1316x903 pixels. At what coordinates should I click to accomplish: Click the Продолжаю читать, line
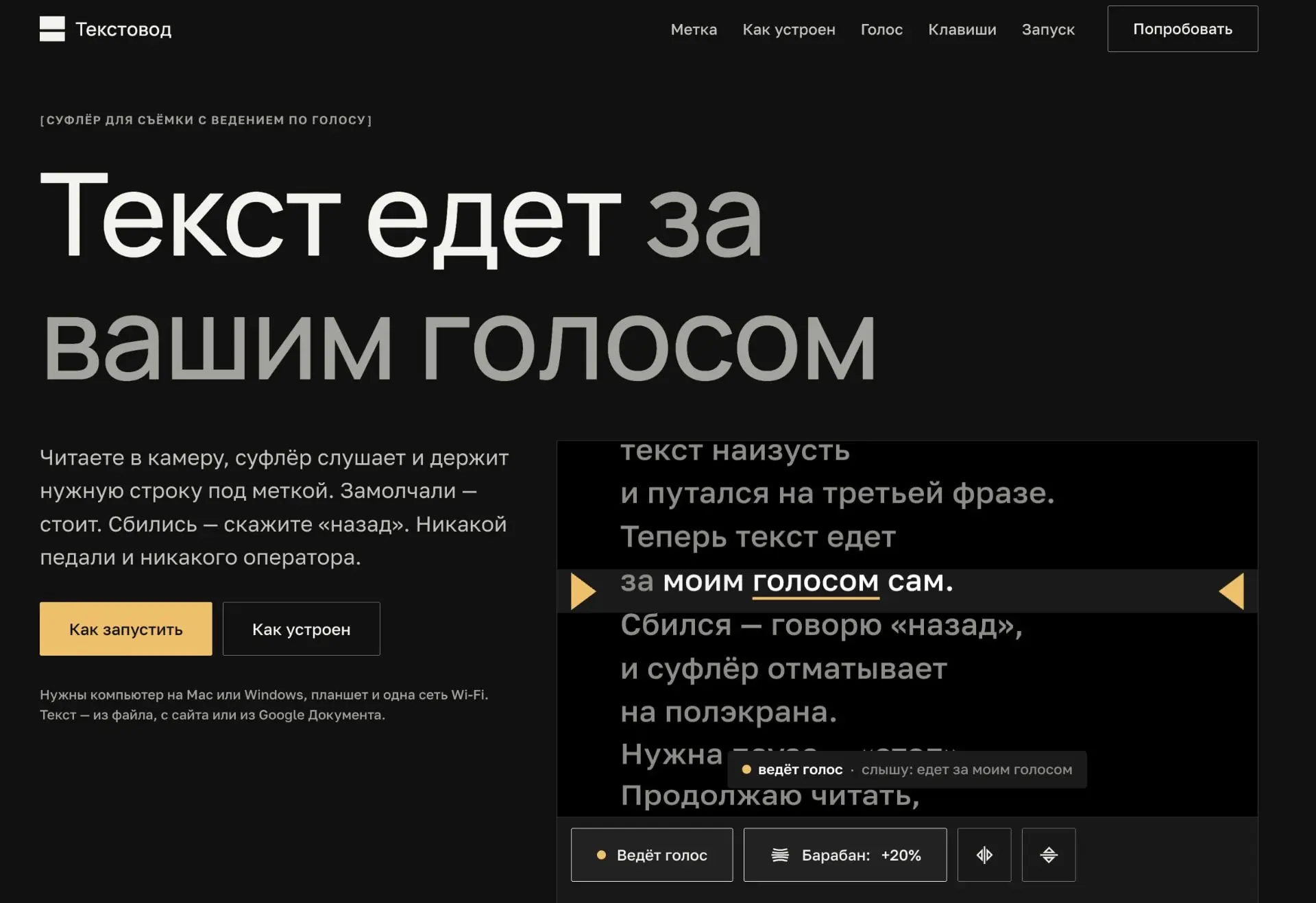pos(770,796)
